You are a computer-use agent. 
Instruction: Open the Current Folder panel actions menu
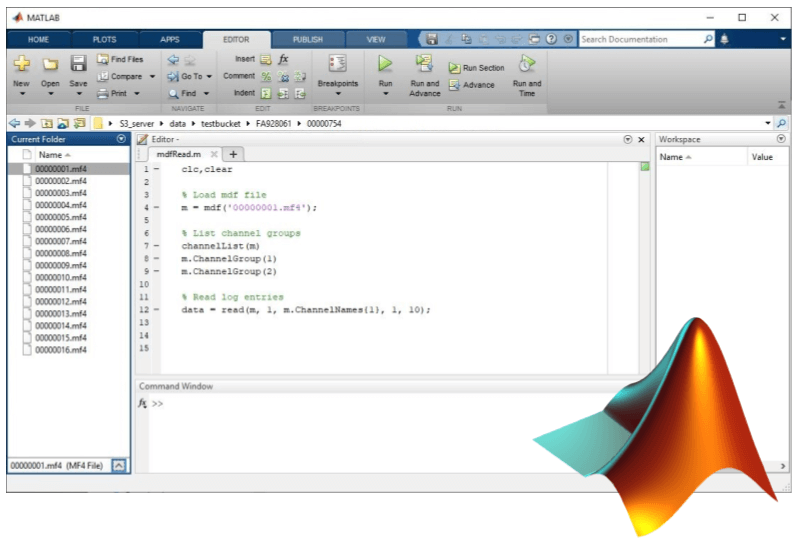click(121, 139)
